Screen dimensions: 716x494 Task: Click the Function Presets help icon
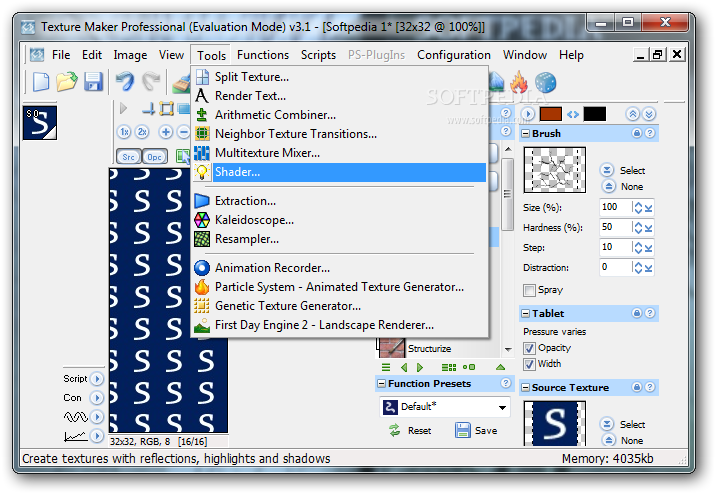505,383
